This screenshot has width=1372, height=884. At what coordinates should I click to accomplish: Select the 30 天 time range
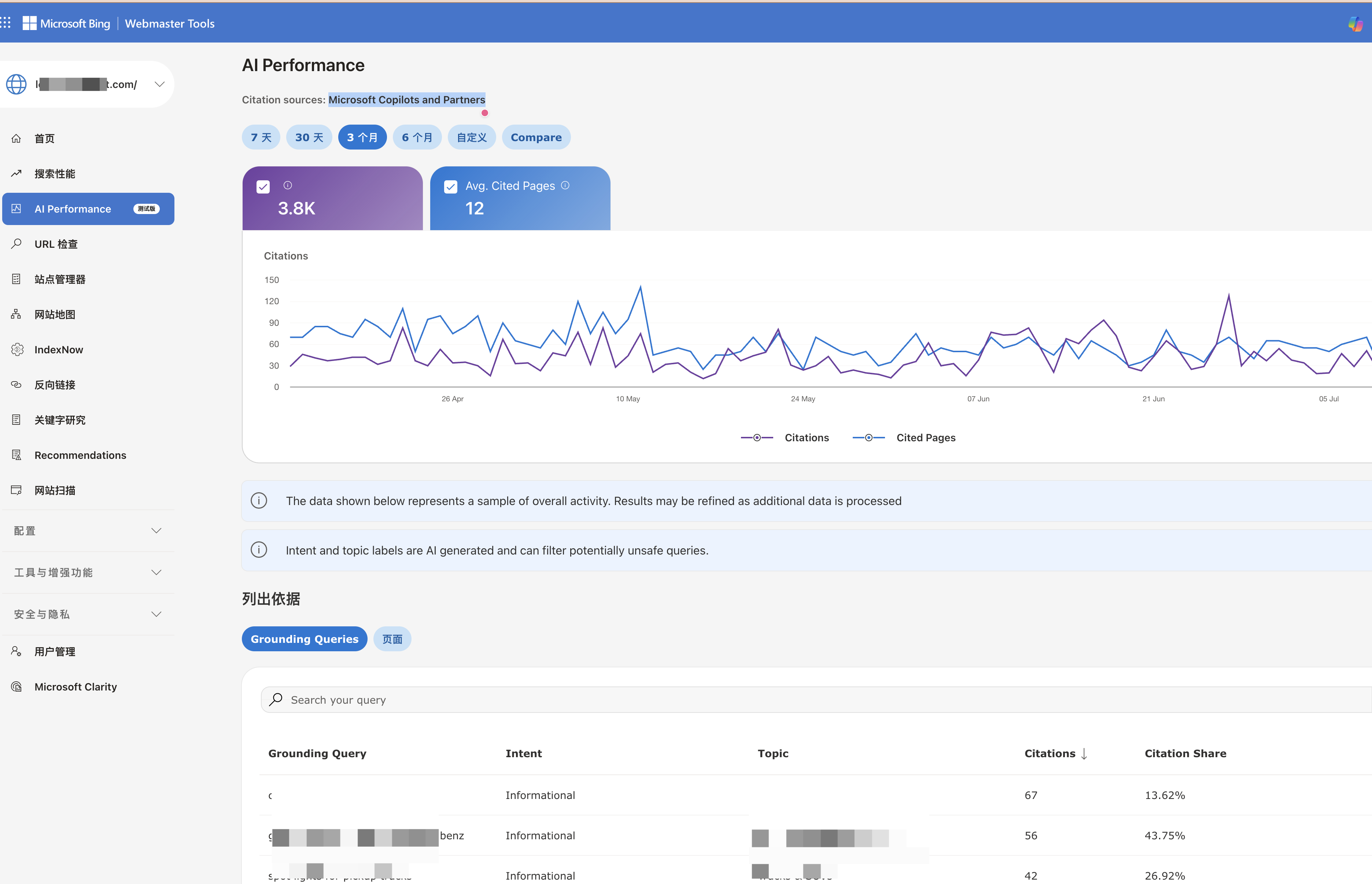[309, 137]
